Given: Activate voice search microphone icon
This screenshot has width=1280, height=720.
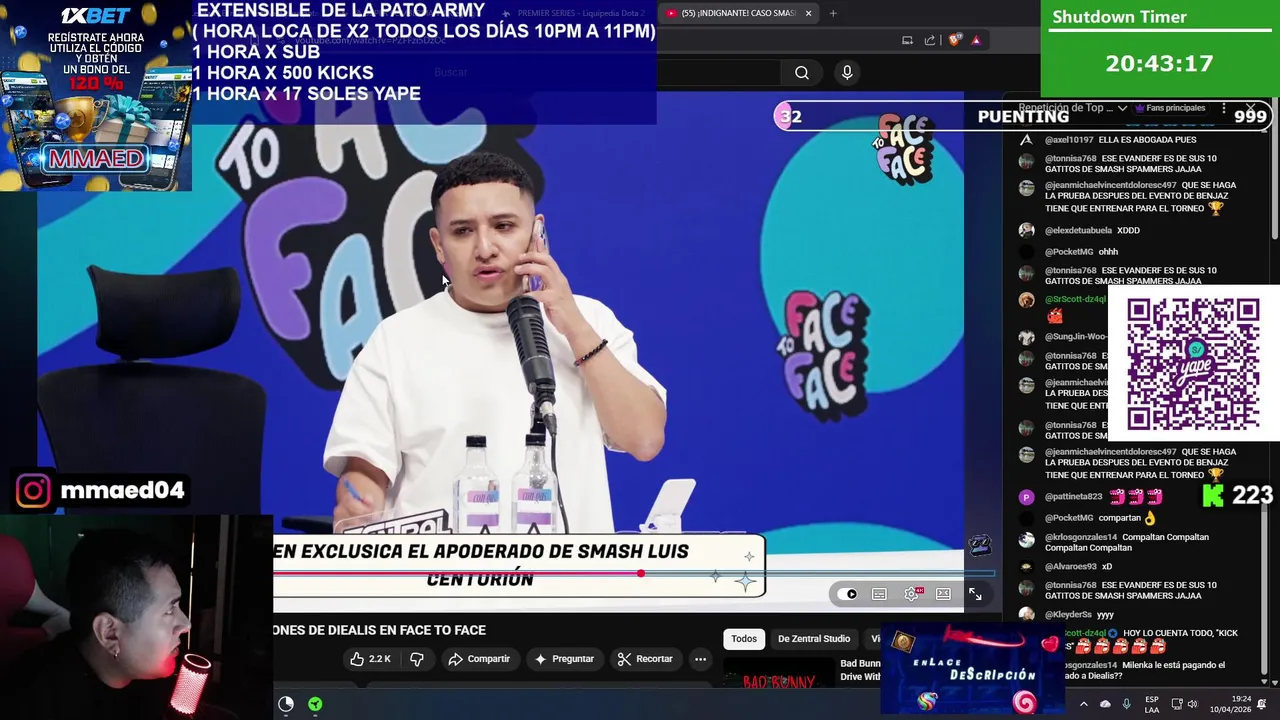Looking at the screenshot, I should coord(847,72).
